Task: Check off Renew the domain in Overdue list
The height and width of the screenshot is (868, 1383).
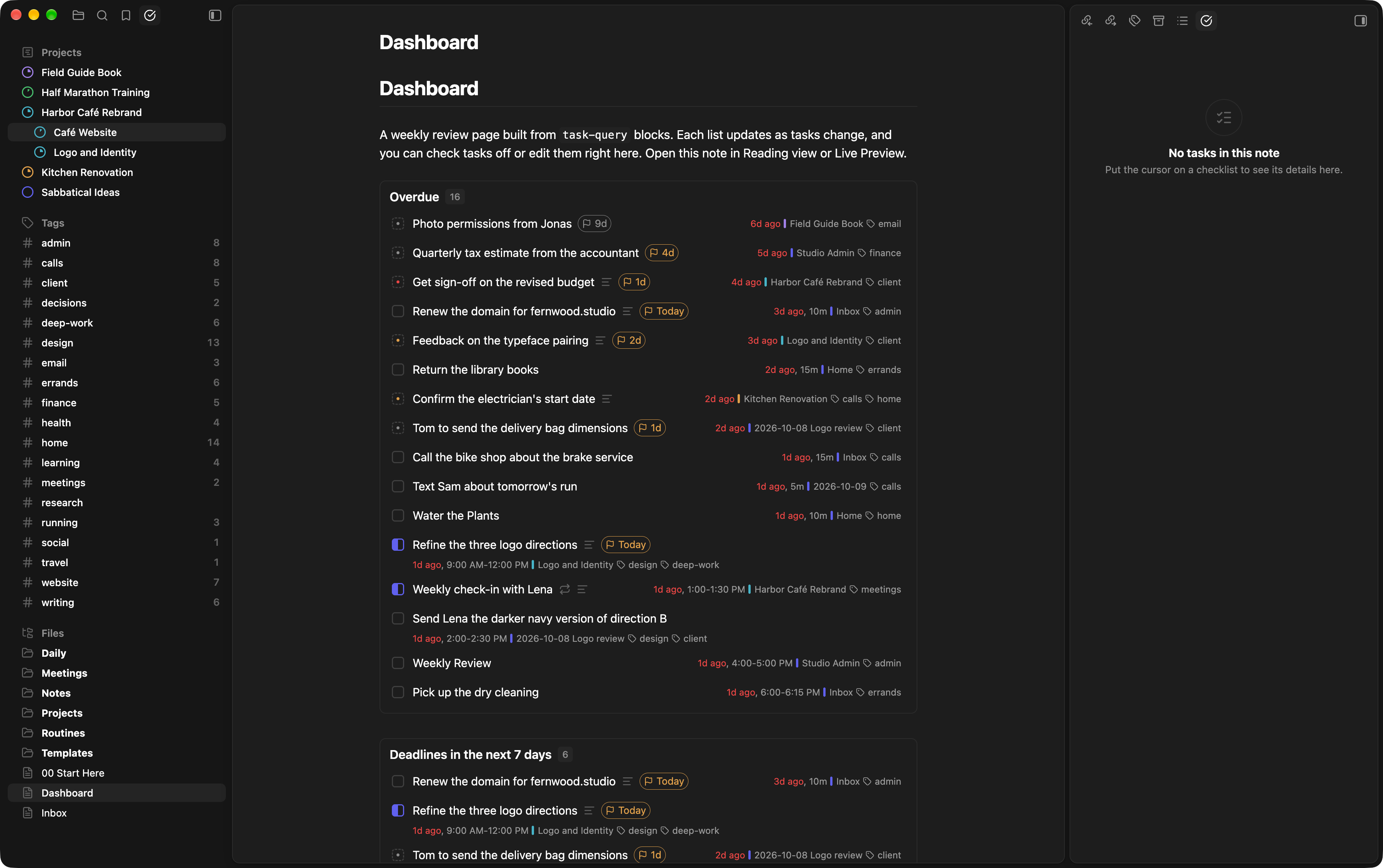Action: [398, 311]
